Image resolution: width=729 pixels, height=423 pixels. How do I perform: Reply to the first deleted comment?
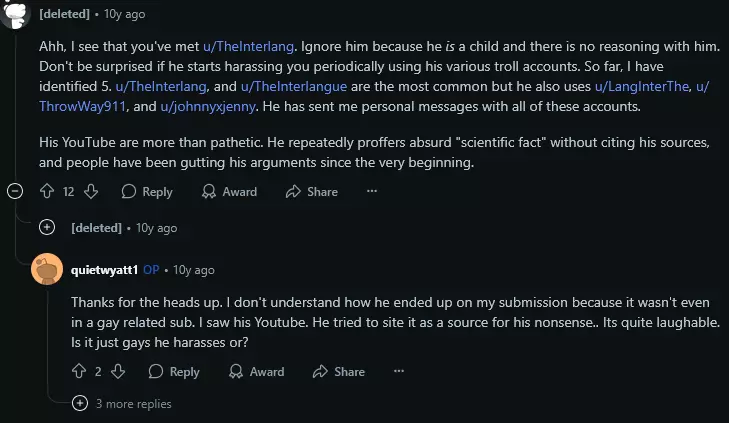coord(147,191)
